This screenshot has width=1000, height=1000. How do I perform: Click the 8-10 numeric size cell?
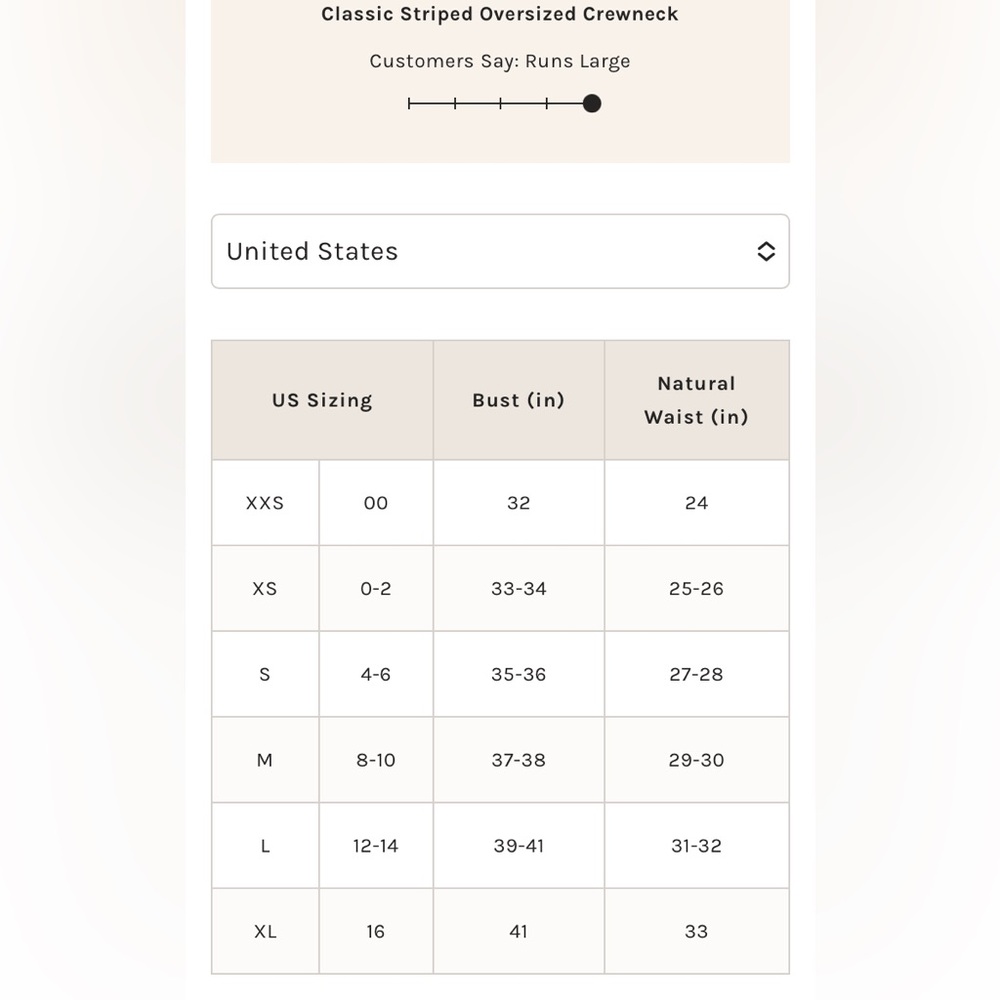point(376,760)
